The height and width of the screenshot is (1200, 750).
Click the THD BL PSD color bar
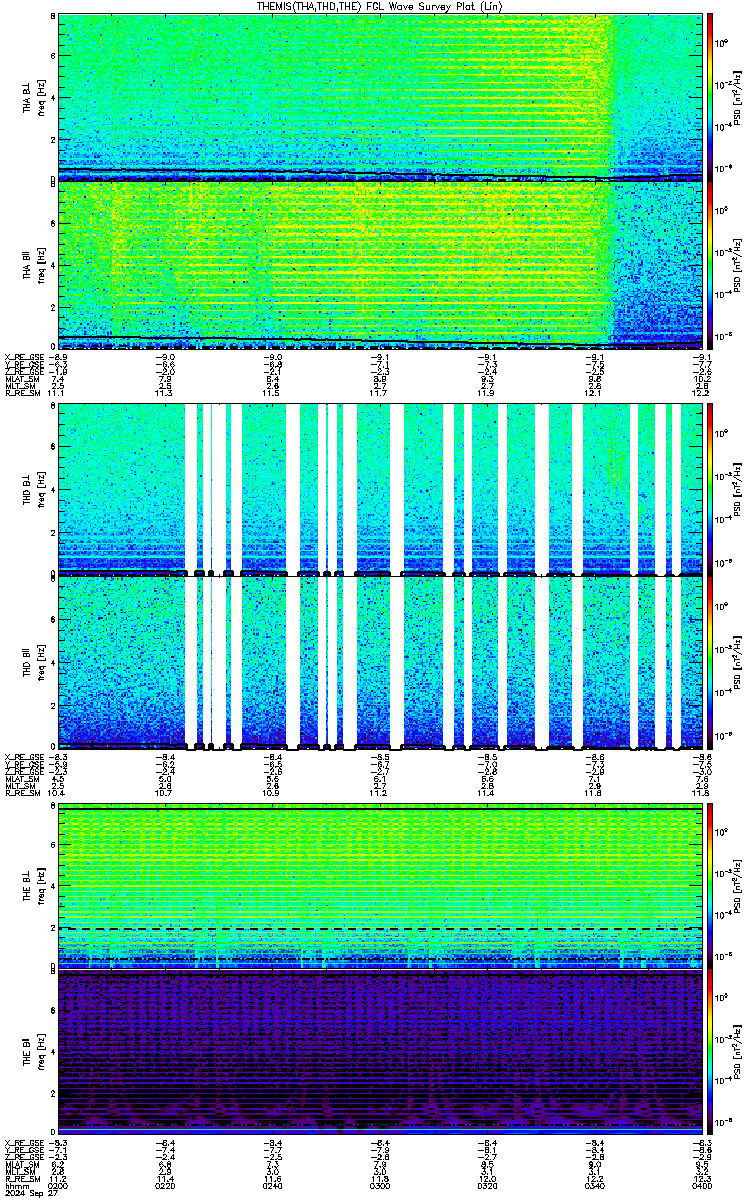(x=711, y=488)
